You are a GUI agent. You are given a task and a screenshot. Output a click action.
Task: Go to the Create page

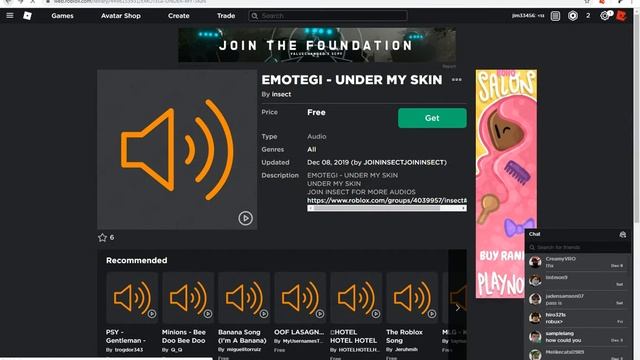[179, 16]
